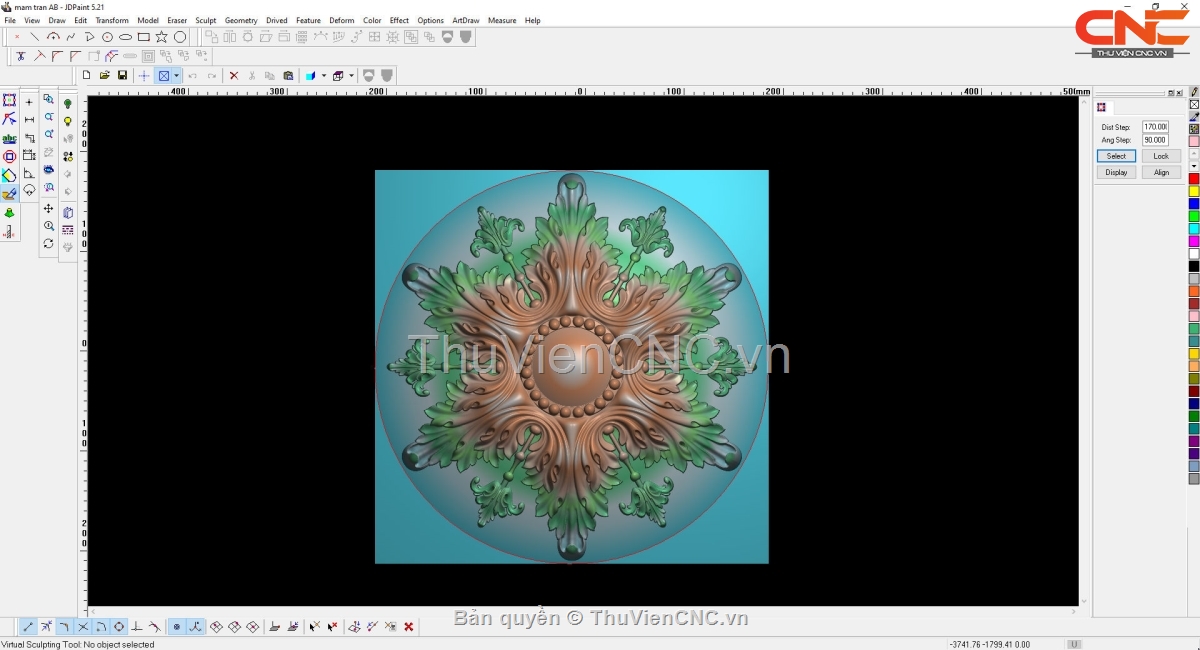This screenshot has width=1200, height=650.
Task: Select the line drawing tool
Action: tap(35, 37)
